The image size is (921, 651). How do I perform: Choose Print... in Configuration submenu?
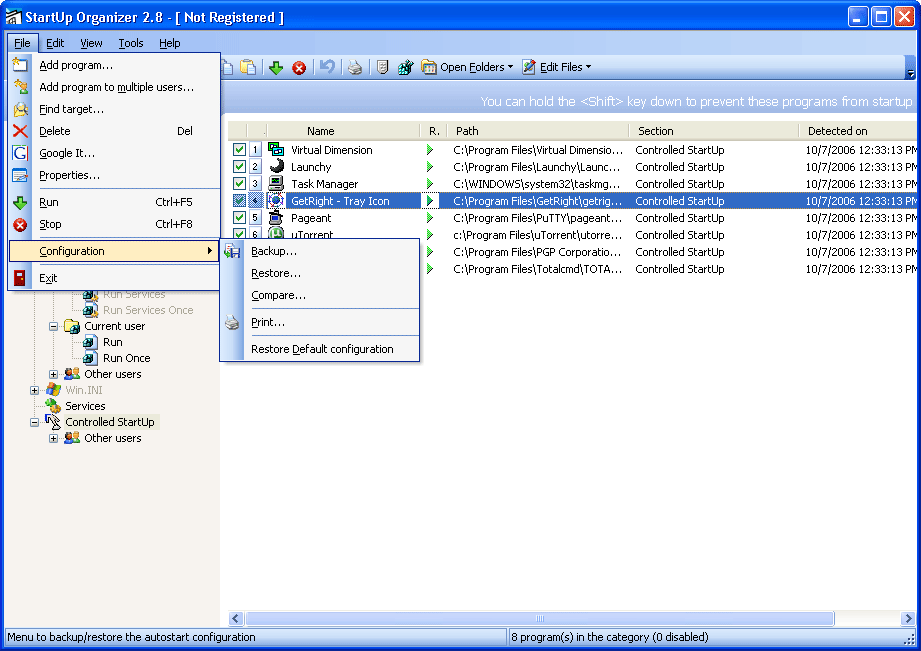pyautogui.click(x=320, y=322)
